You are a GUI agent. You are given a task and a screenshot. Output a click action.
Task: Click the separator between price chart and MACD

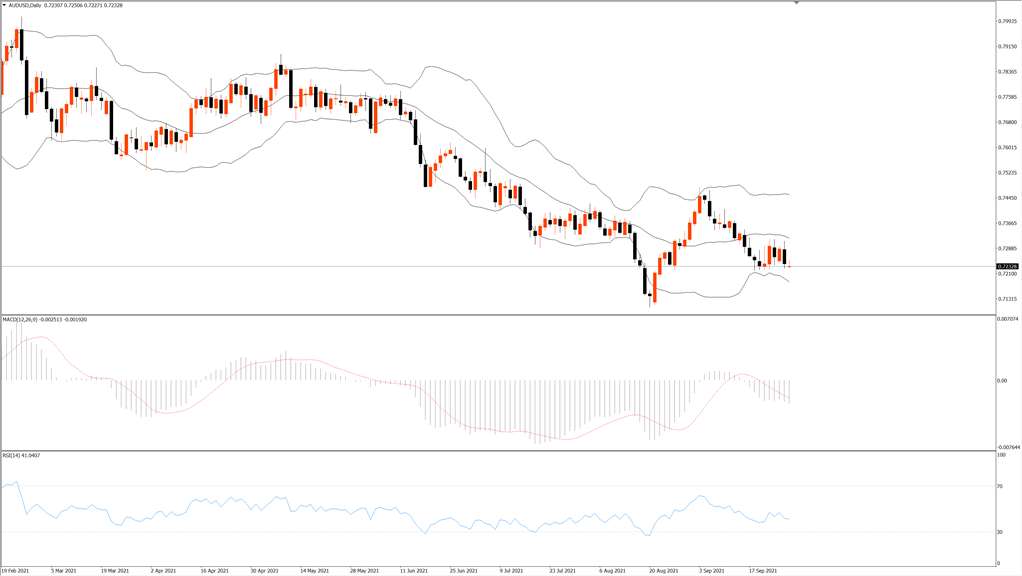498,315
